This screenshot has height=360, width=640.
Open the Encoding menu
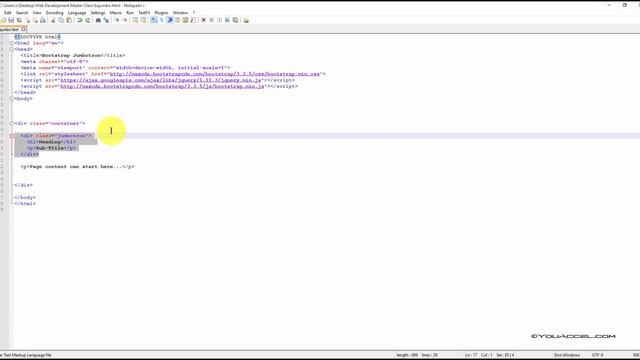pyautogui.click(x=54, y=13)
